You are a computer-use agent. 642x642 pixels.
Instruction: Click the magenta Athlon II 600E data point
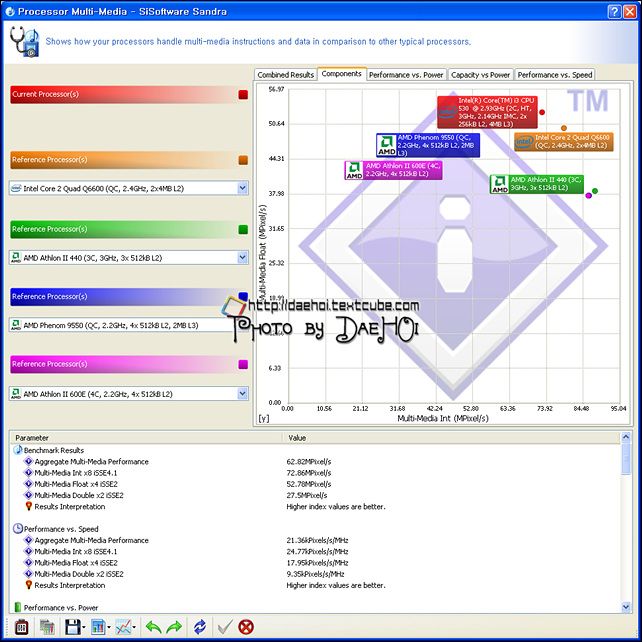point(588,196)
